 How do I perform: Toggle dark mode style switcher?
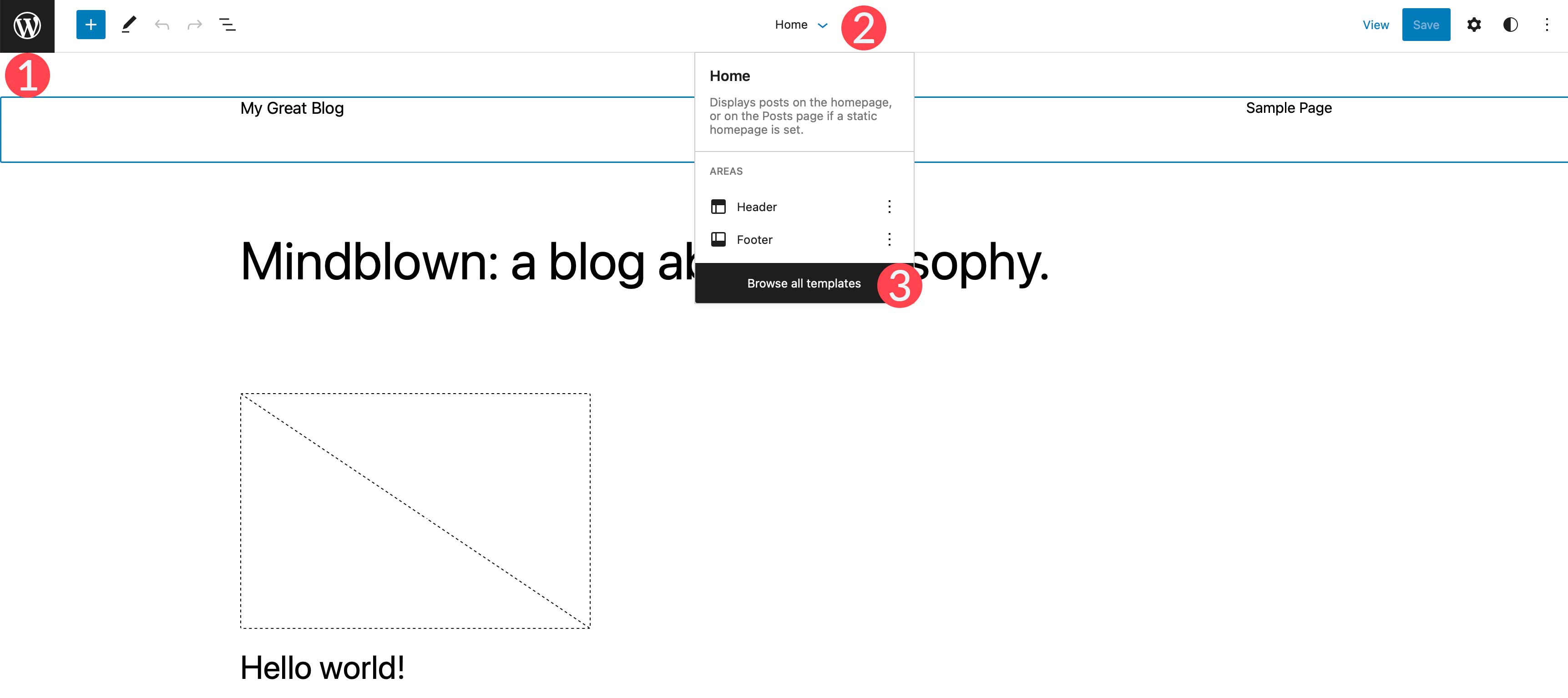(x=1512, y=24)
